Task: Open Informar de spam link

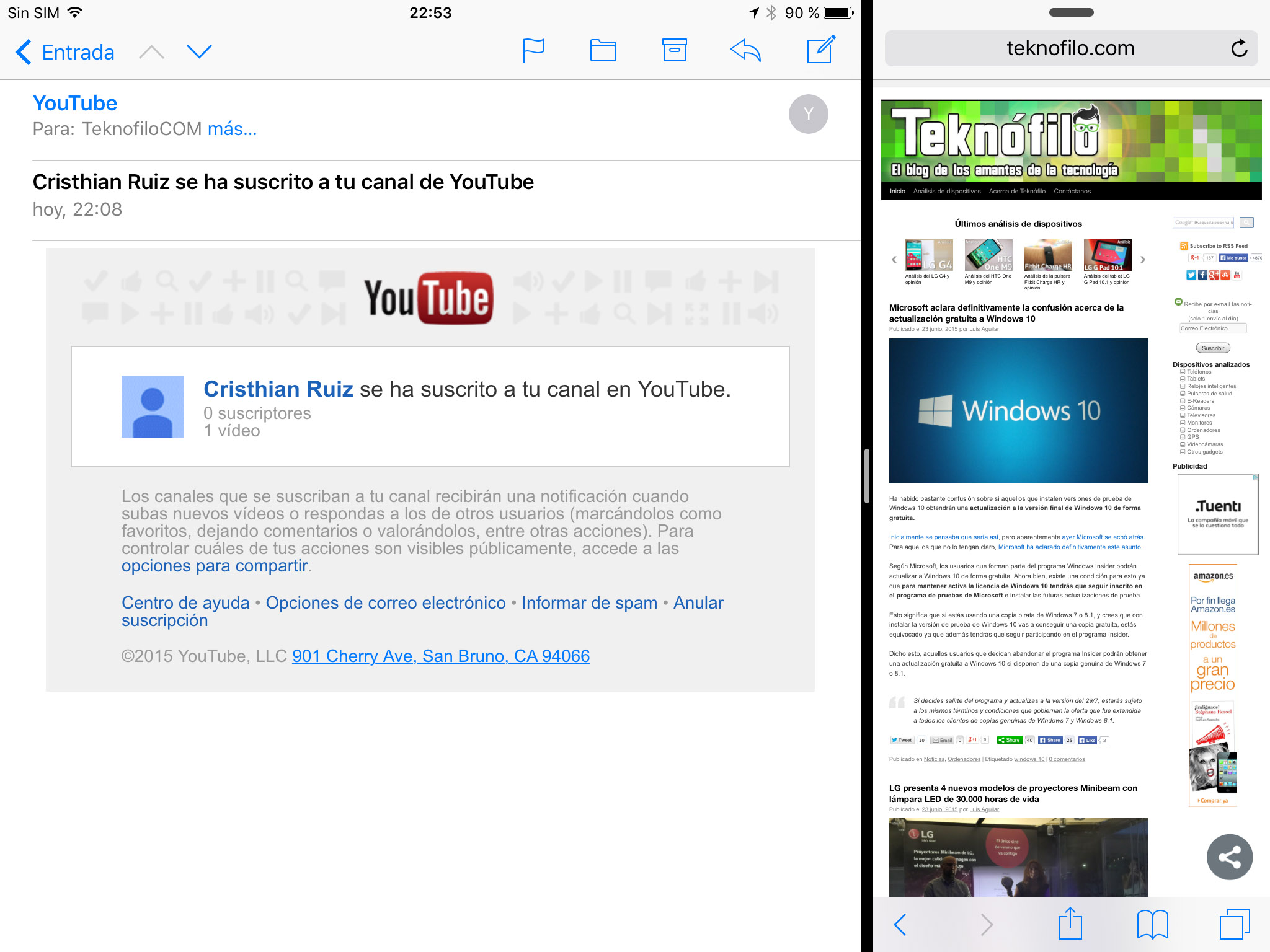Action: [589, 602]
